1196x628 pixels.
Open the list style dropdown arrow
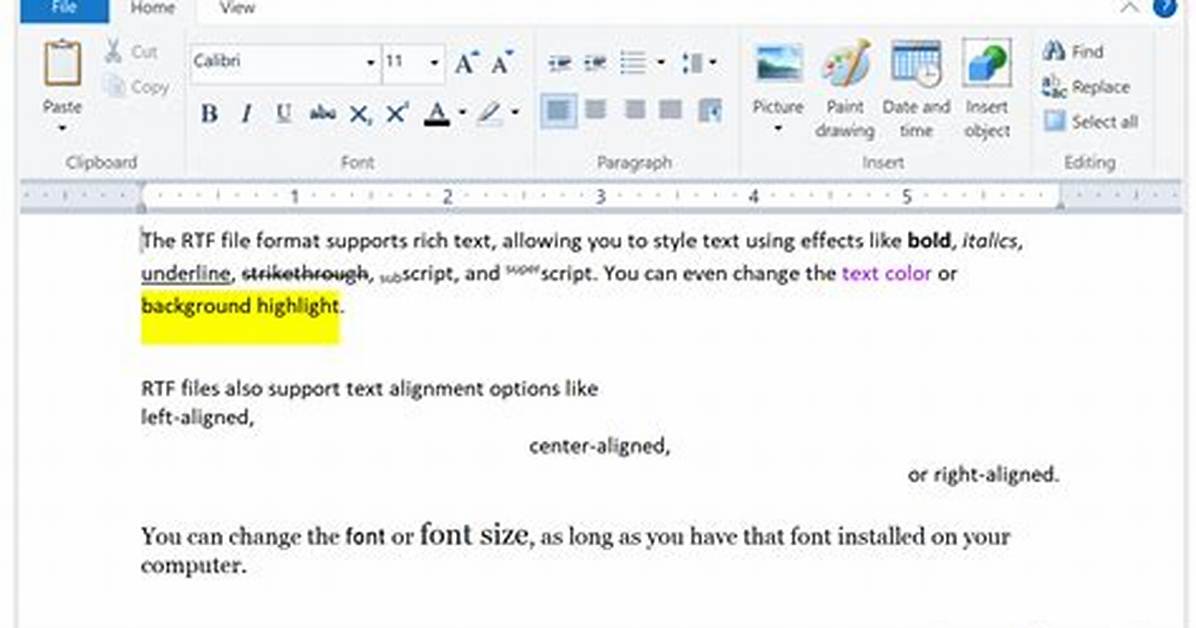click(x=661, y=63)
